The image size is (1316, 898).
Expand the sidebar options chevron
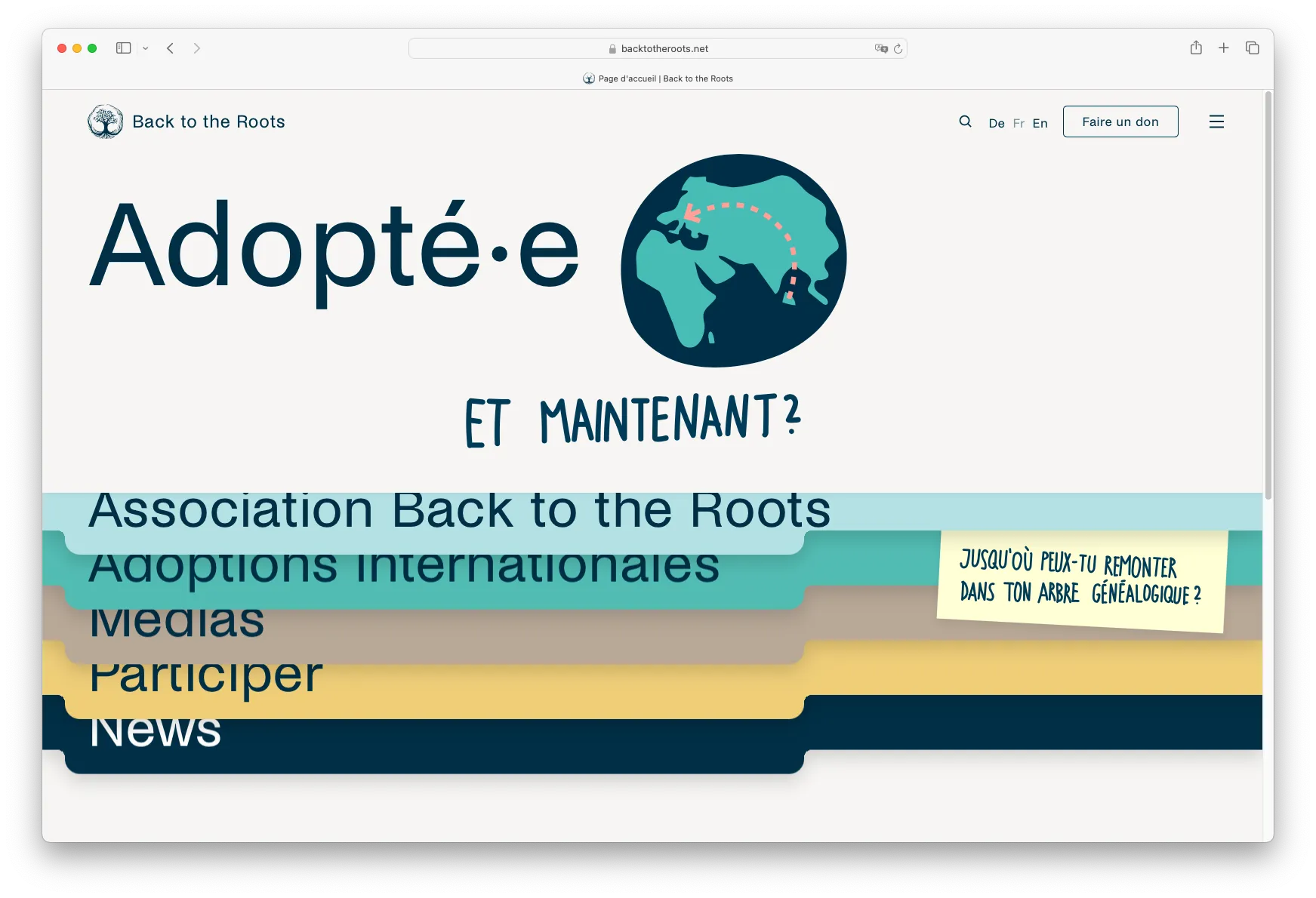(146, 48)
